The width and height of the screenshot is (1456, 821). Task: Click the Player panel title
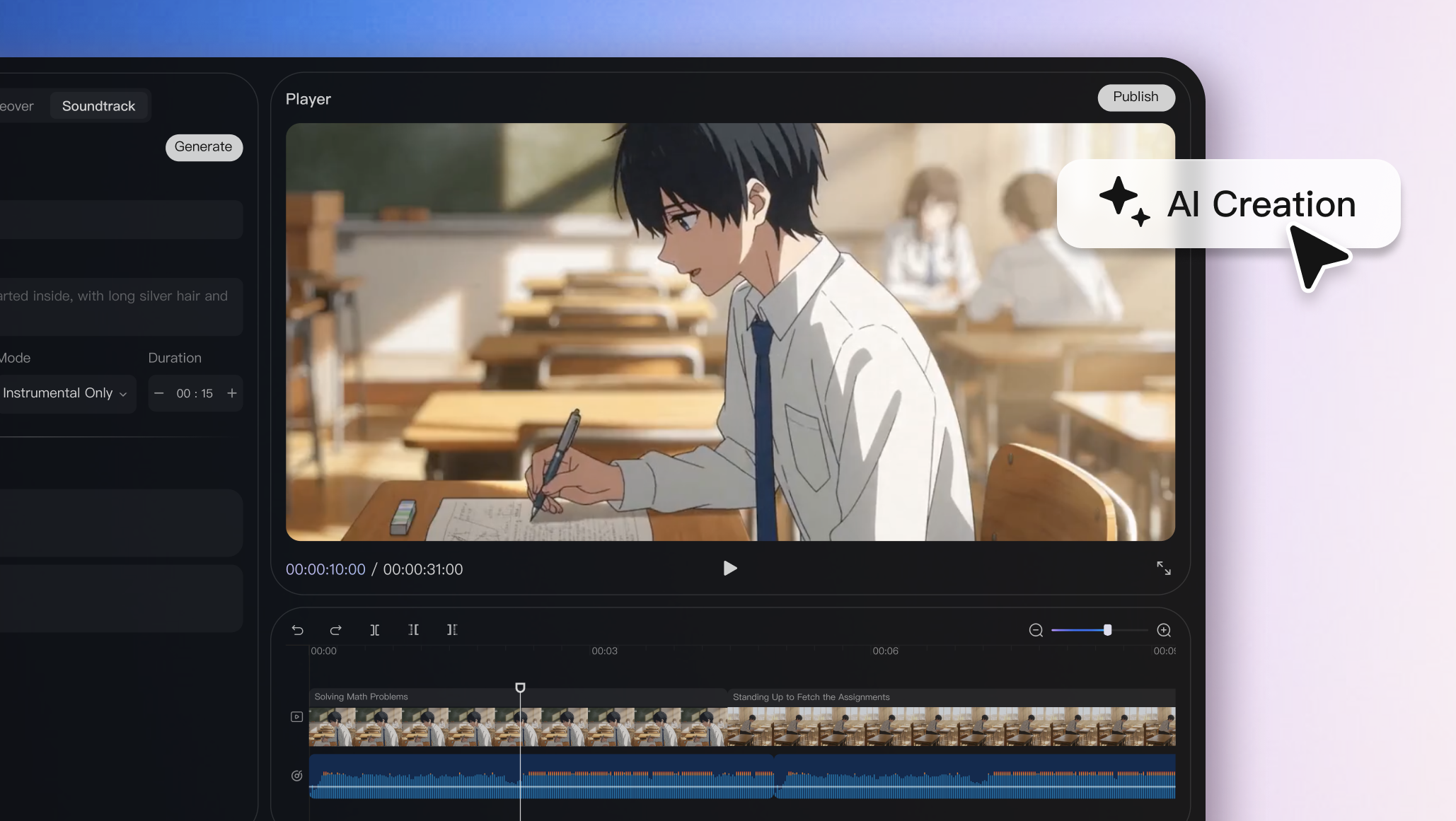pos(308,99)
